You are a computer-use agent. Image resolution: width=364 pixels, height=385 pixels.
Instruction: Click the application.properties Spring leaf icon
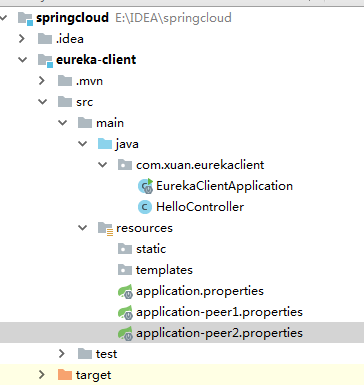click(125, 292)
